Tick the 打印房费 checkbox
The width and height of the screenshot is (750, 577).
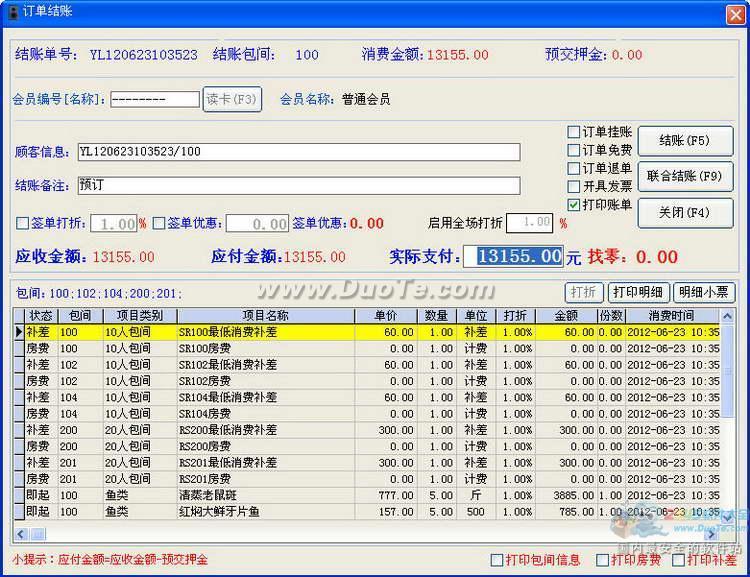pyautogui.click(x=603, y=560)
